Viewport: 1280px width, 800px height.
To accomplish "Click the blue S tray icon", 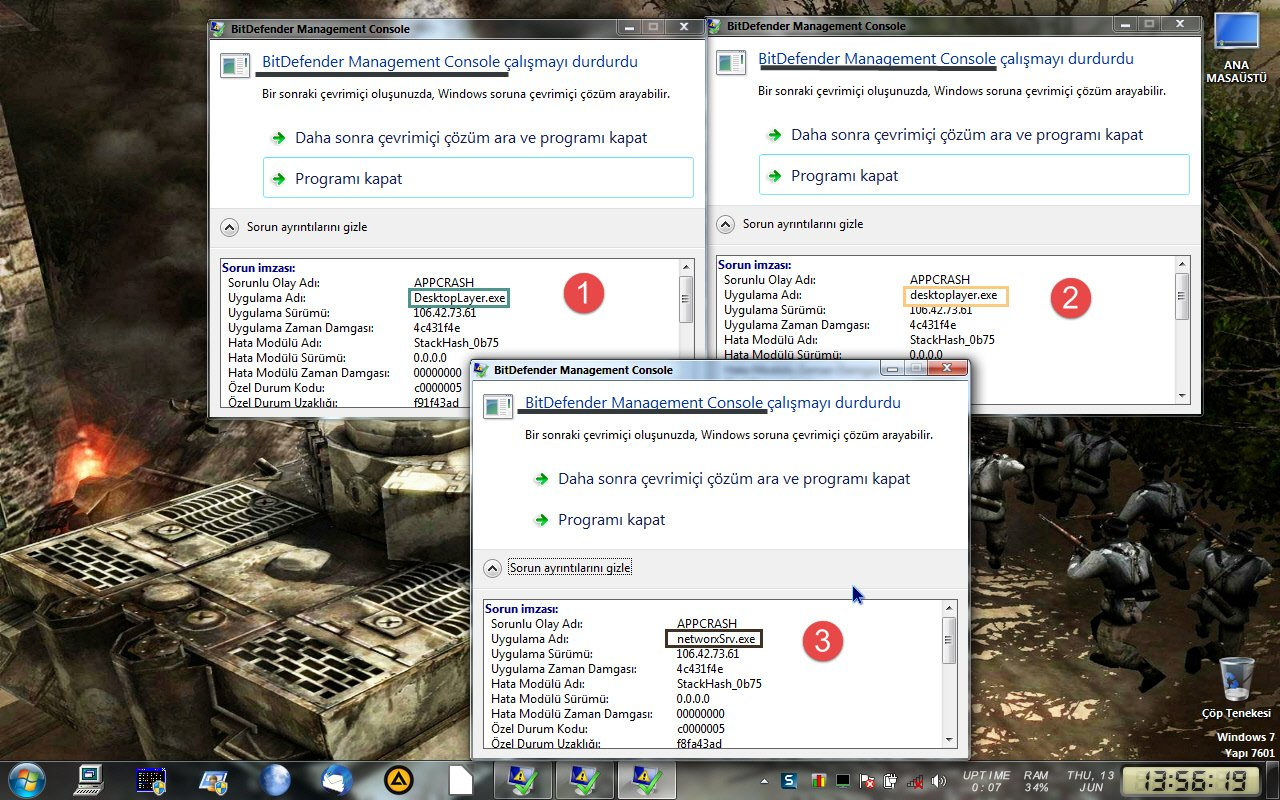I will [789, 780].
